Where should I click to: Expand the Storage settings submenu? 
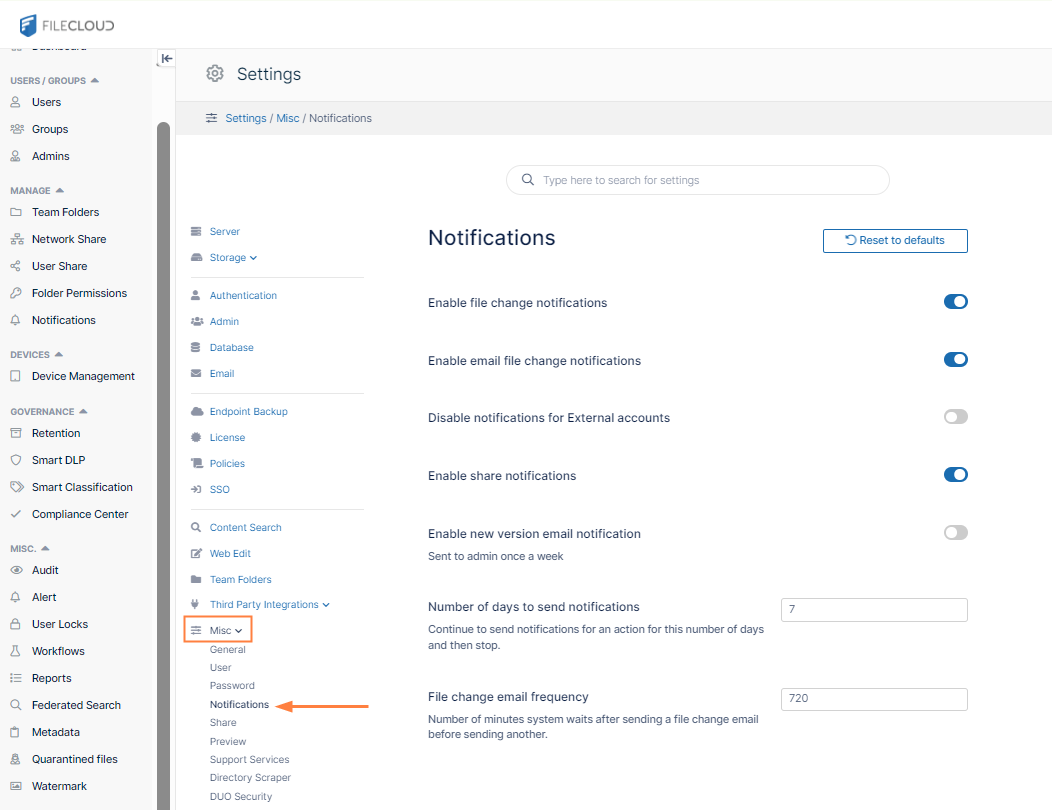(x=233, y=258)
